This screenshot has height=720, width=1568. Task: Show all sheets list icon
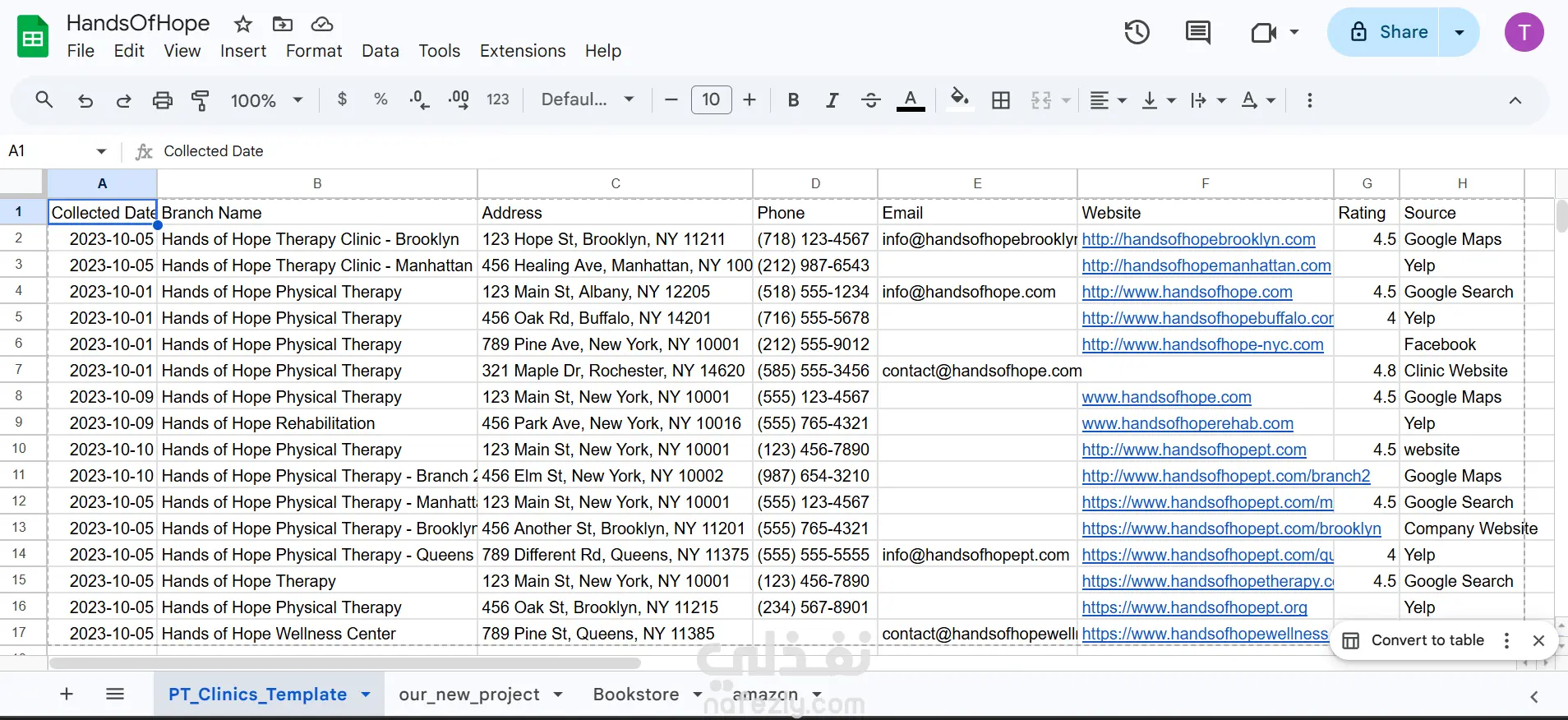click(x=115, y=695)
